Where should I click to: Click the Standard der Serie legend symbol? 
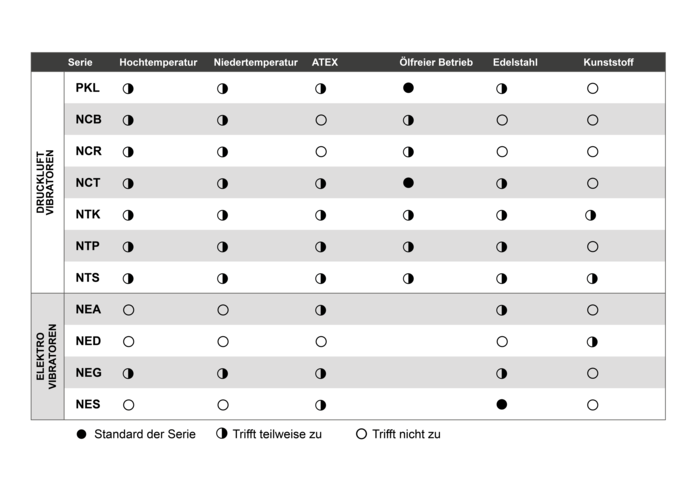(81, 434)
